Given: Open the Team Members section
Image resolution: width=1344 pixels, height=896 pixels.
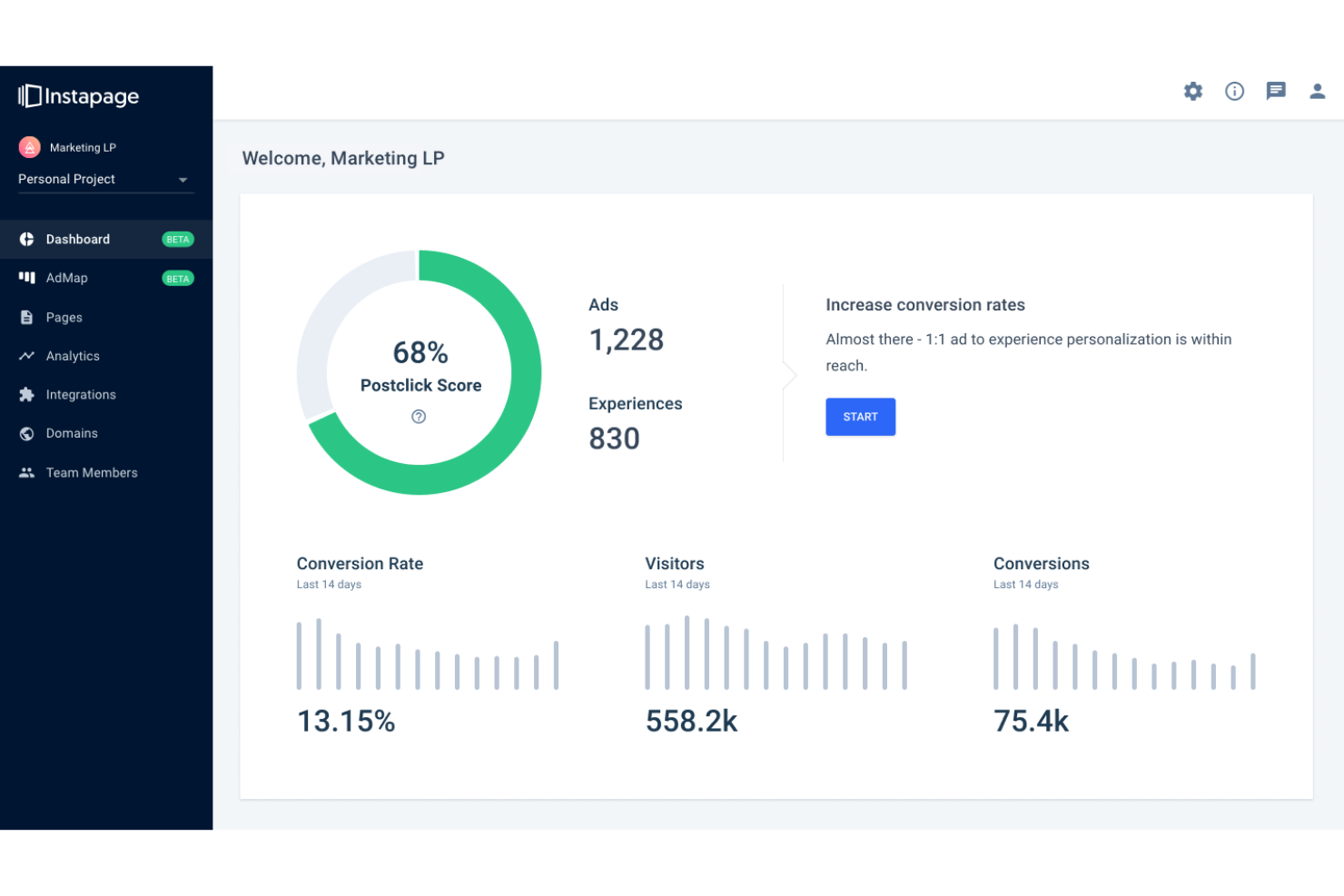Looking at the screenshot, I should tap(91, 472).
